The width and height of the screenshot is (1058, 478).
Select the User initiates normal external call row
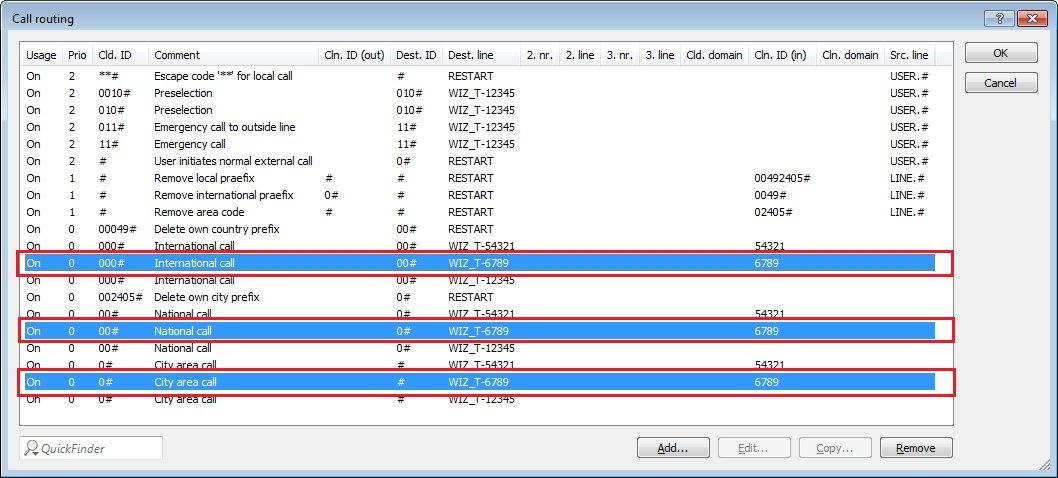[233, 161]
